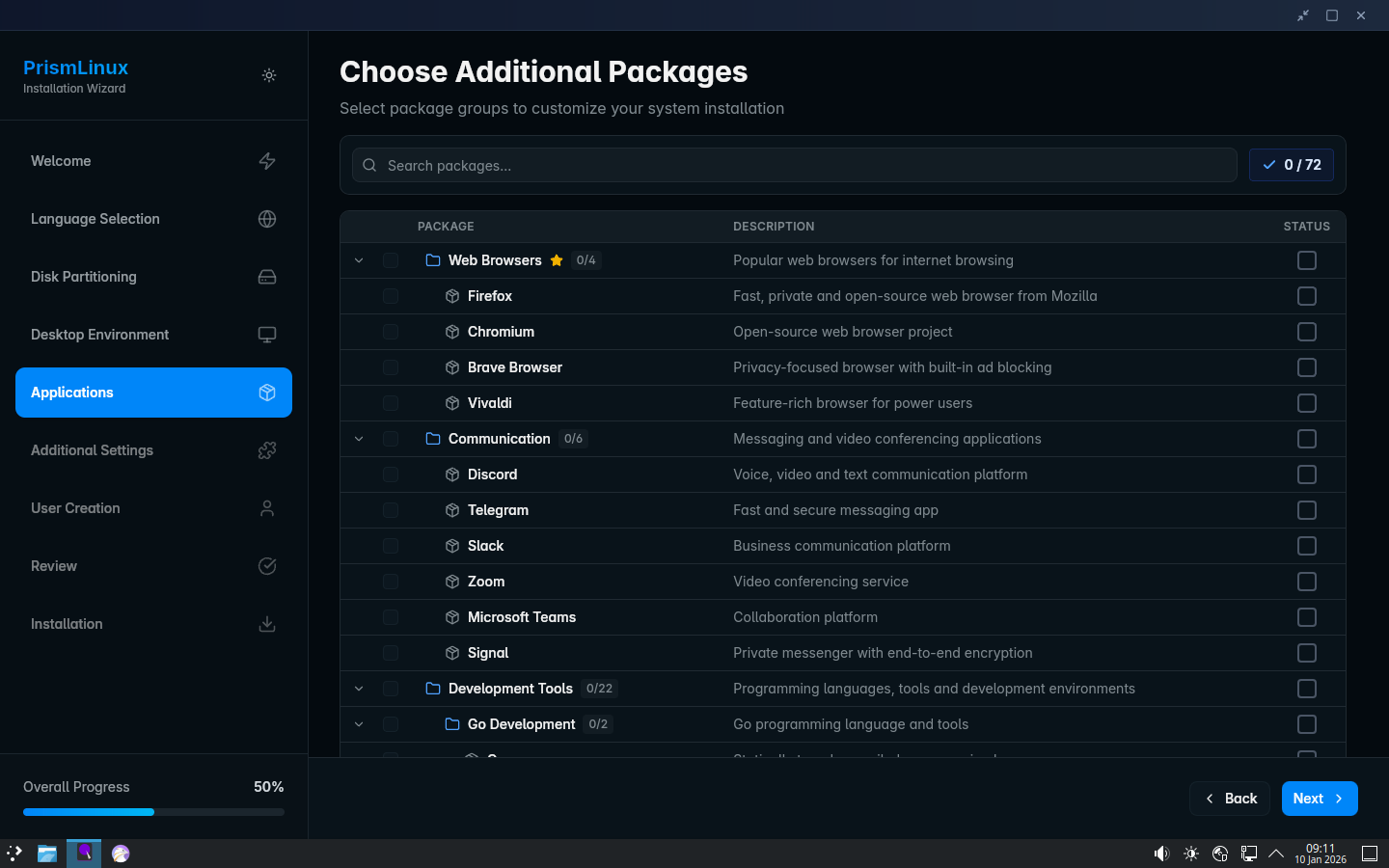Tick the Brave Browser status checkbox
1389x868 pixels.
pos(1307,367)
